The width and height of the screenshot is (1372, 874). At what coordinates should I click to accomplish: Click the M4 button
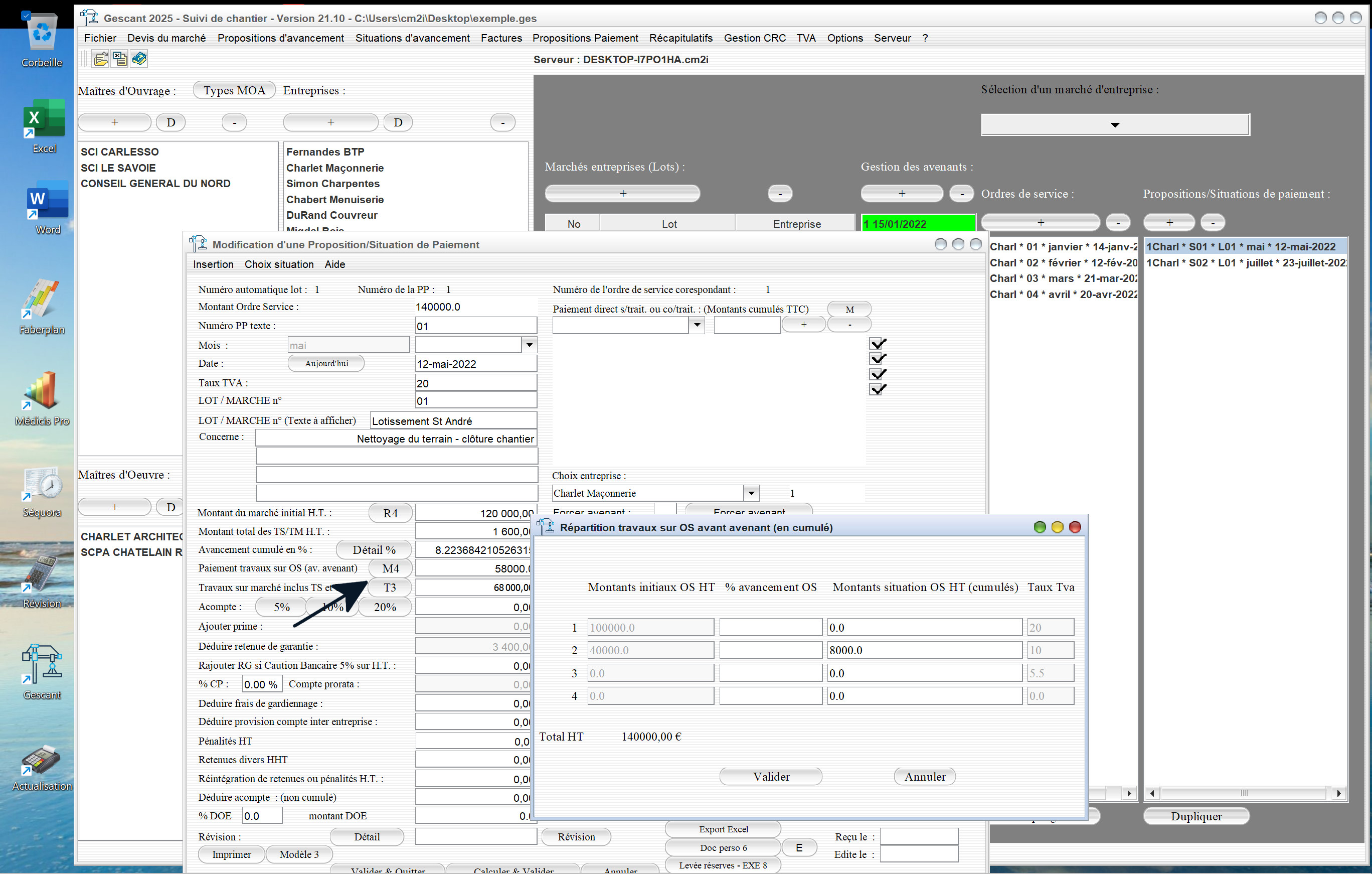click(x=390, y=568)
